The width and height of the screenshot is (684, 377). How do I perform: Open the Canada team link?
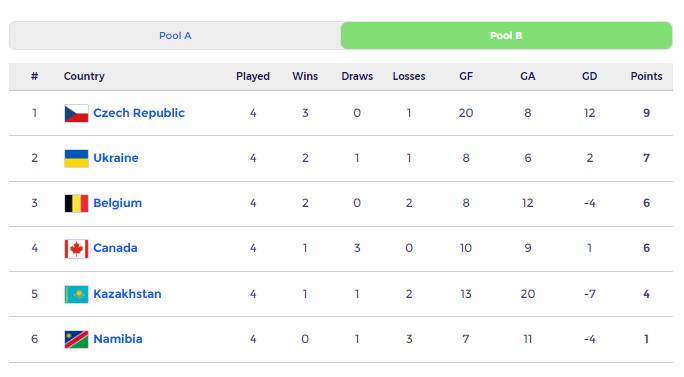pyautogui.click(x=116, y=248)
